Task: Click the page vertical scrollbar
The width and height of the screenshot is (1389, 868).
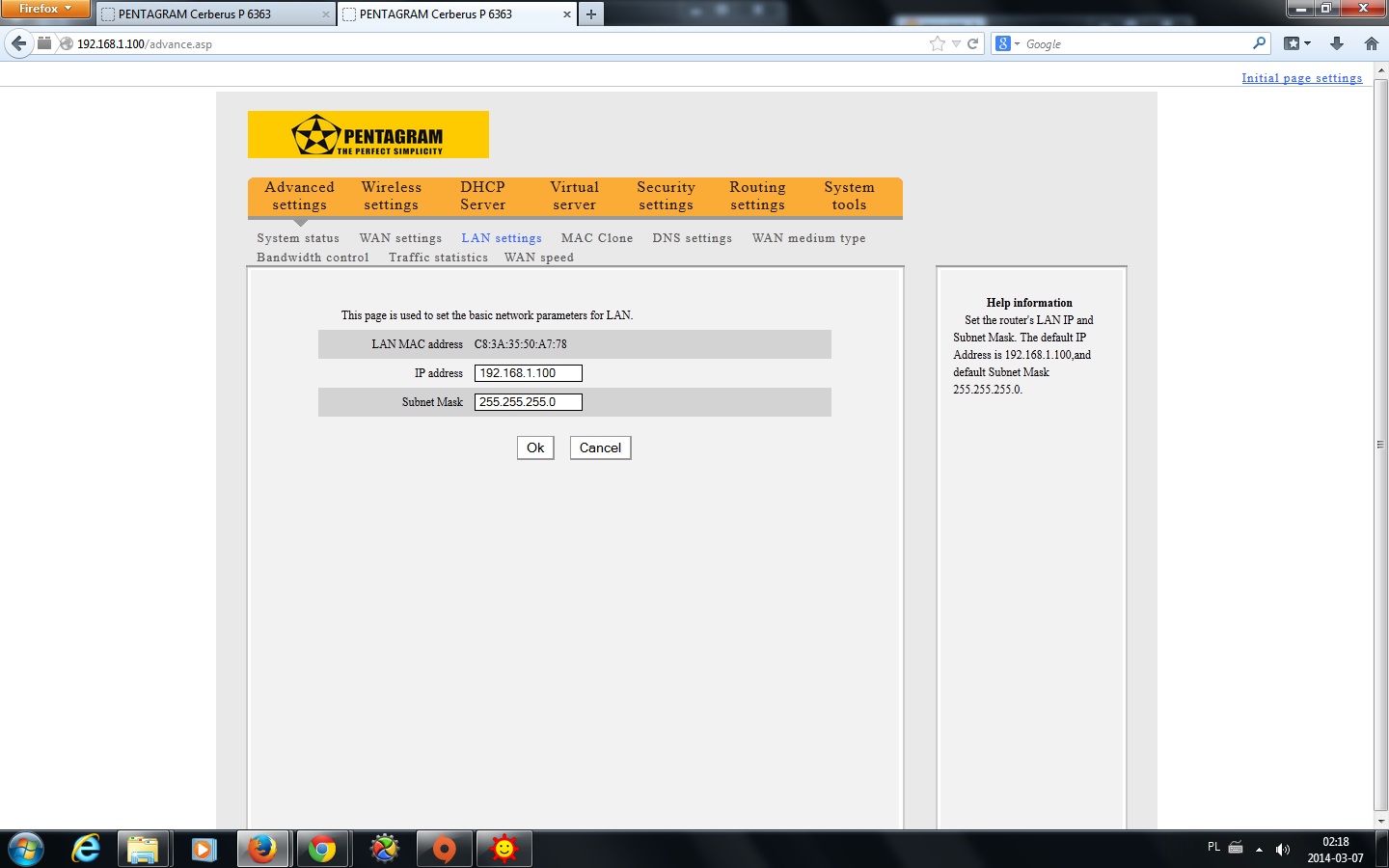Action: (1380, 444)
